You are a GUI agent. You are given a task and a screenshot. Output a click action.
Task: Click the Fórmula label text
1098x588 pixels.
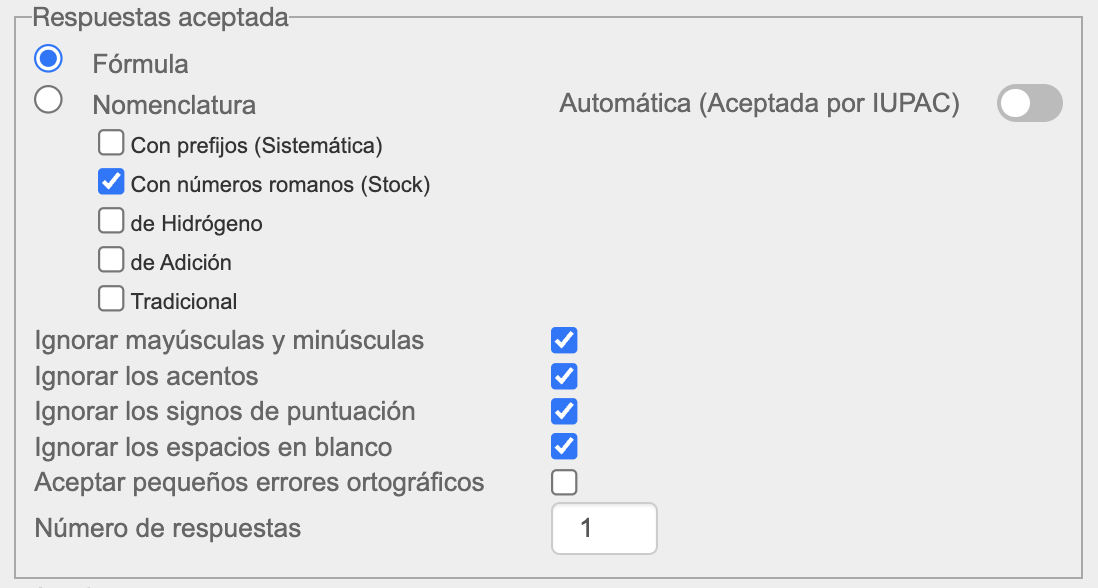pyautogui.click(x=140, y=64)
